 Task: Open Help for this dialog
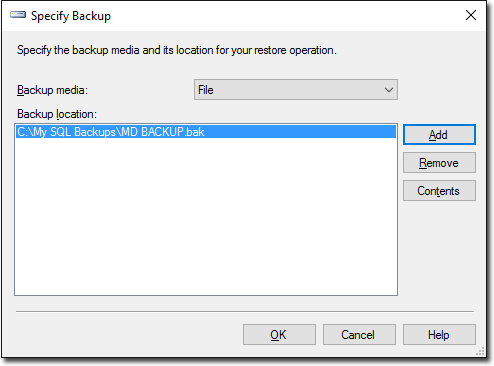tap(439, 334)
